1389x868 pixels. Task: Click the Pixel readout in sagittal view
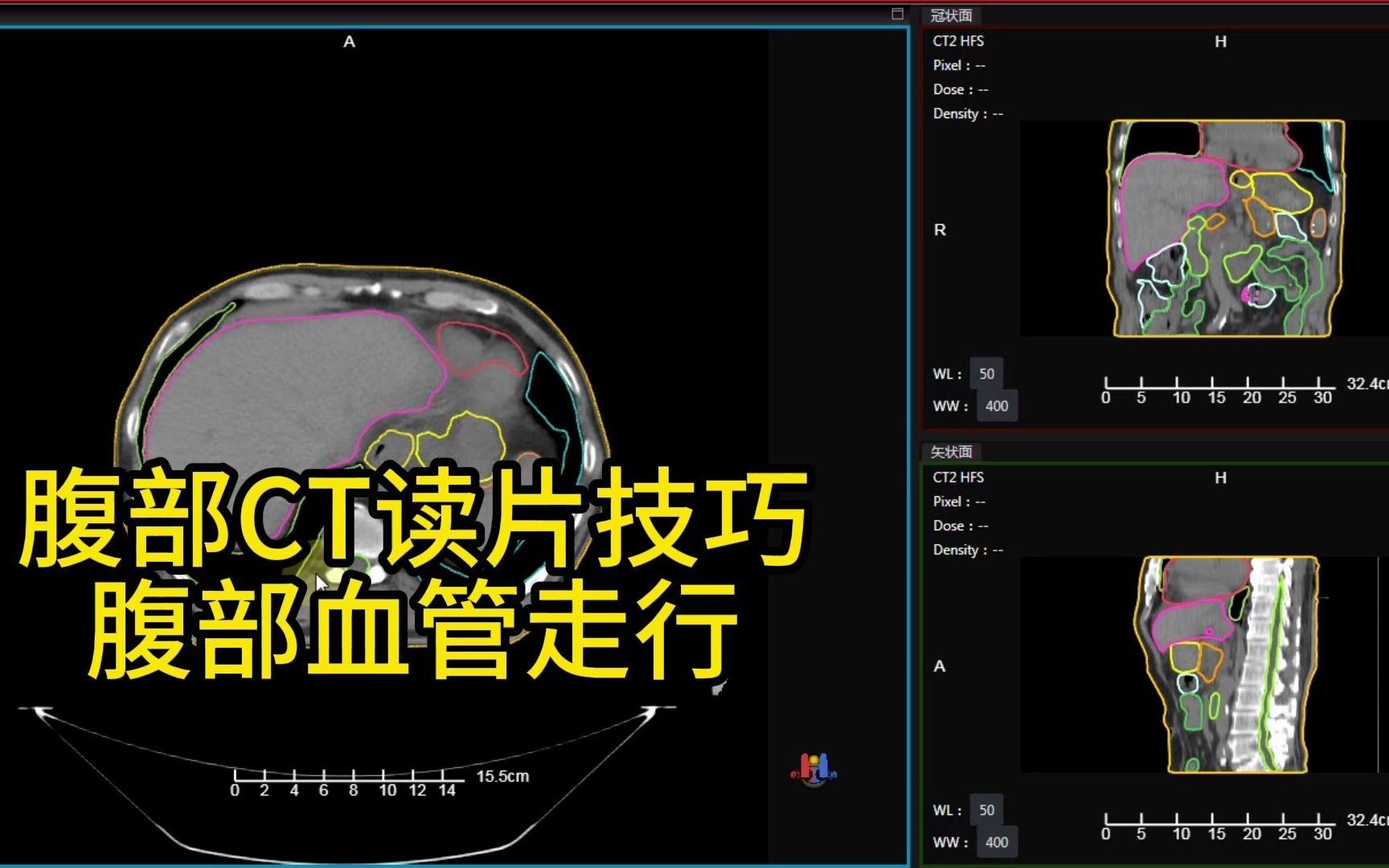(959, 502)
